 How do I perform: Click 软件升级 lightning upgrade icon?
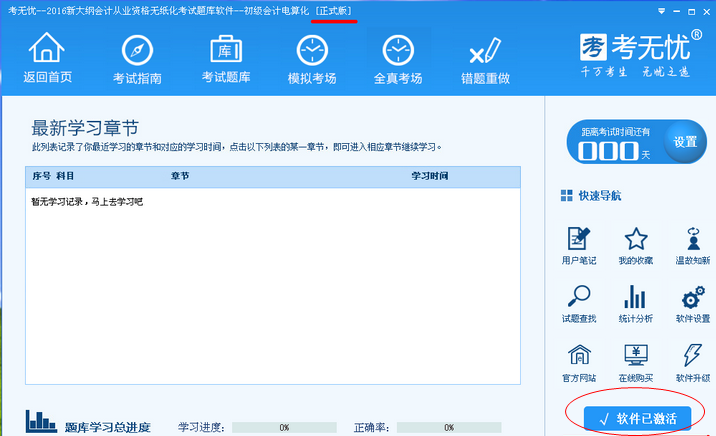(692, 363)
